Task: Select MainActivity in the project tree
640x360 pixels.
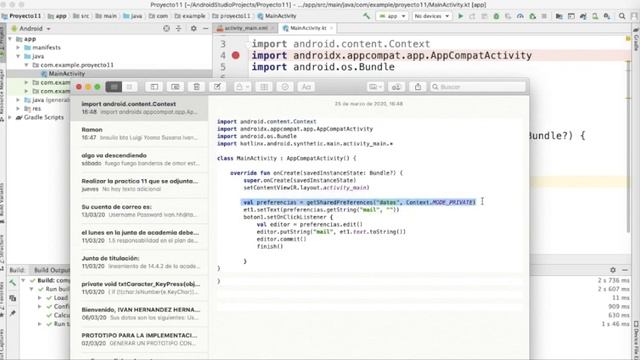Action: pyautogui.click(x=66, y=73)
